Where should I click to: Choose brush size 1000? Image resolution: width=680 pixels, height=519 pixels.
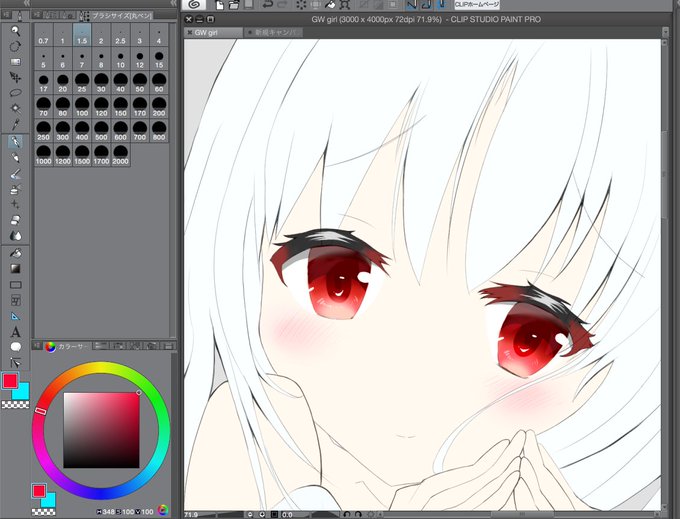pos(43,155)
